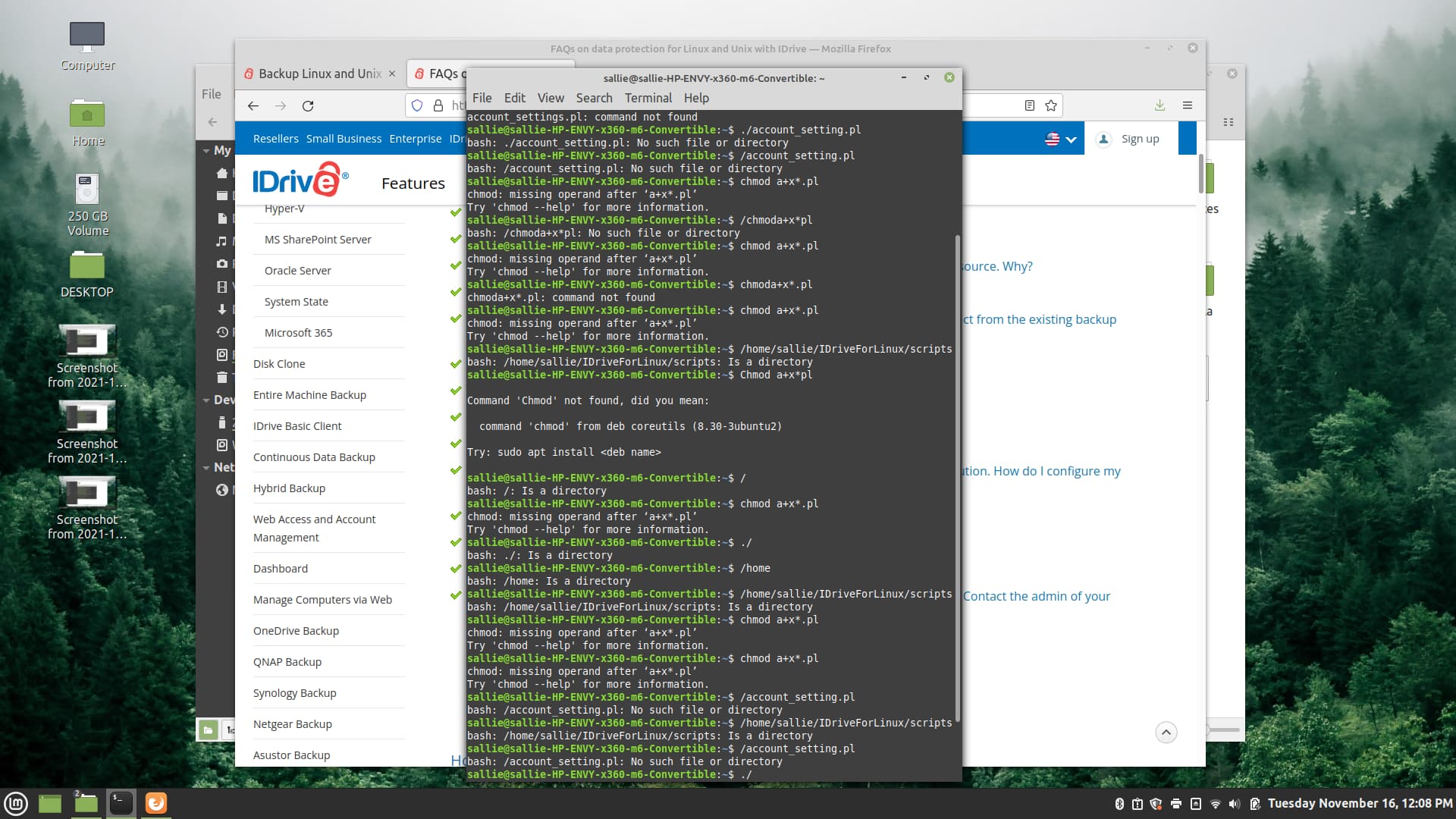Open DESKTOP folder on desktop

coord(87,274)
